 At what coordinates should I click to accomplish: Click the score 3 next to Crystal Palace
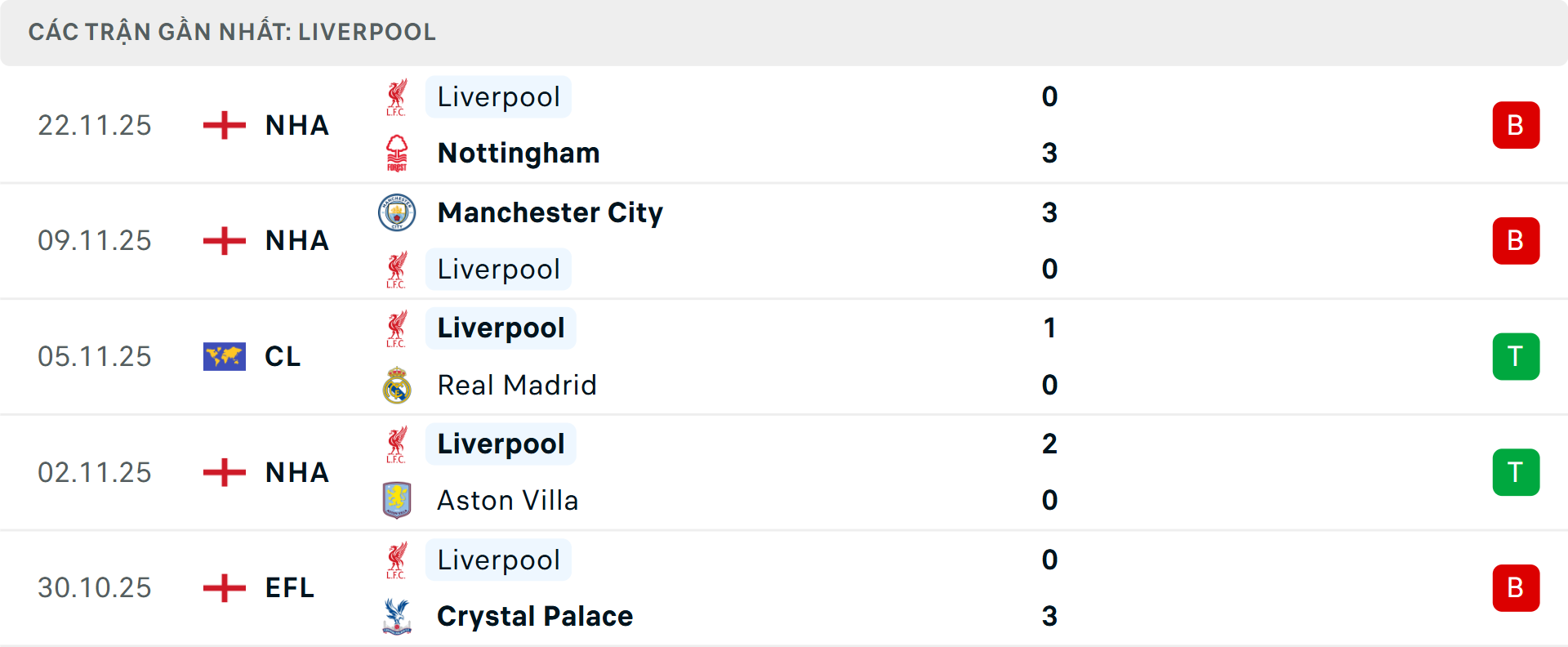coord(1050,617)
